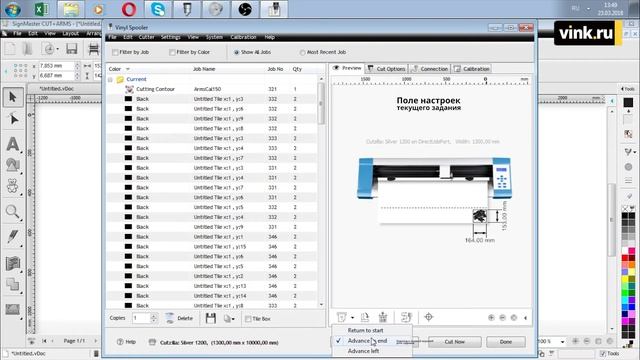640x360 pixels.
Task: Open the feed-after-cut options icon in the preview toolbar
Action: [x=342, y=317]
